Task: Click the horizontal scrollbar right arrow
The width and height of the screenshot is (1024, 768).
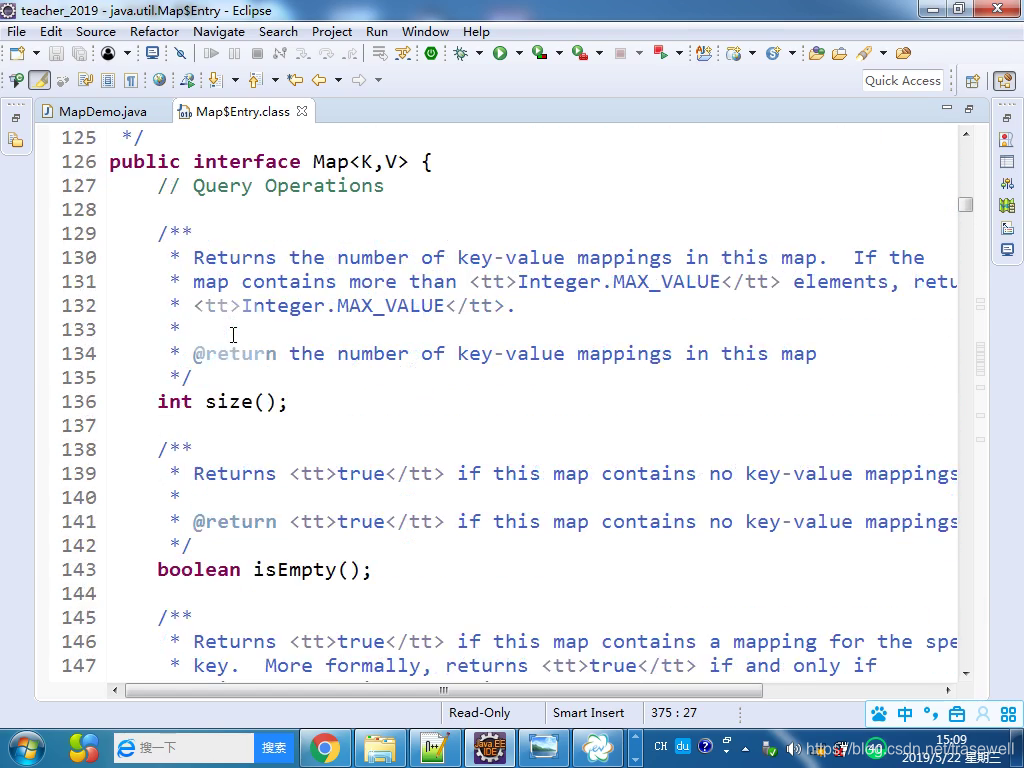Action: [948, 690]
